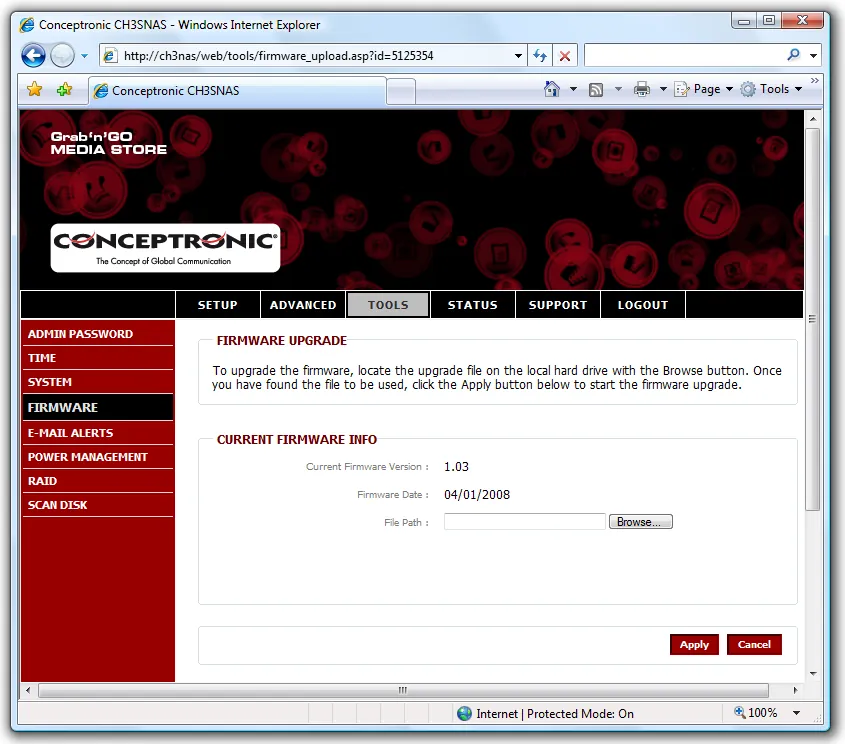Screen dimensions: 845x744
Task: Click the browser search box
Action: [x=684, y=55]
